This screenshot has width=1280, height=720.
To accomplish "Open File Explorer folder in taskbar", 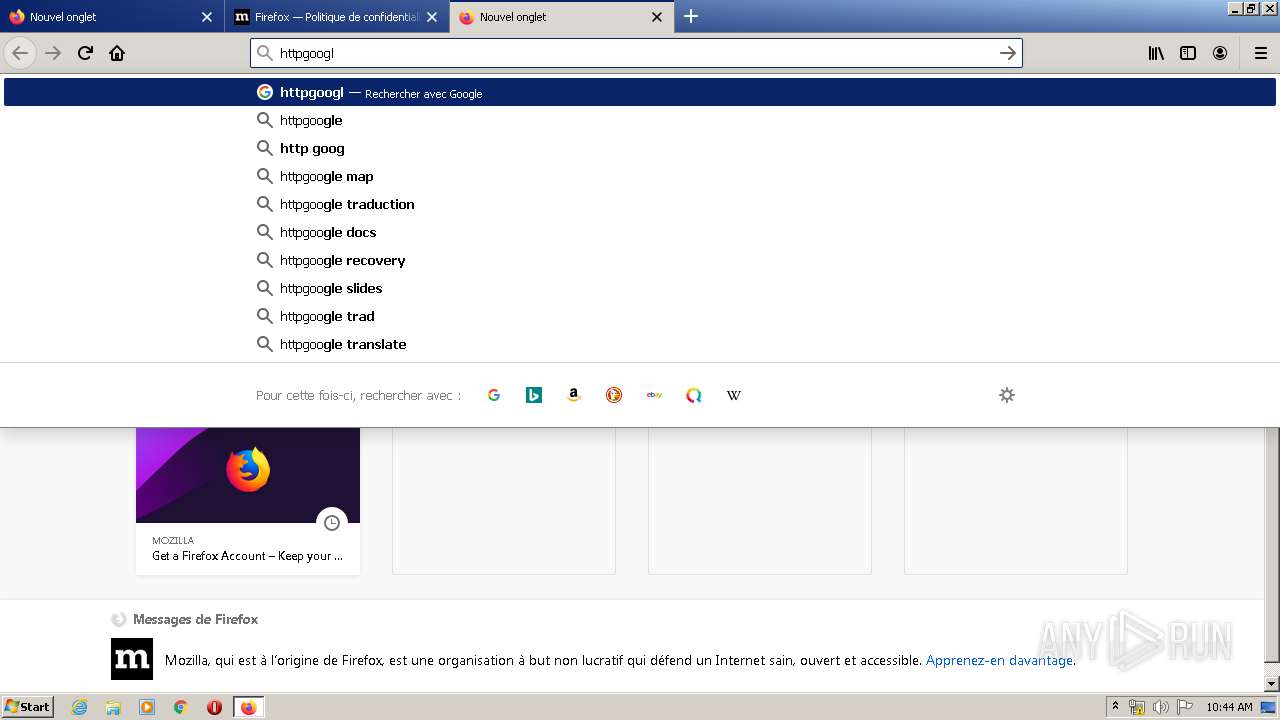I will pyautogui.click(x=113, y=707).
